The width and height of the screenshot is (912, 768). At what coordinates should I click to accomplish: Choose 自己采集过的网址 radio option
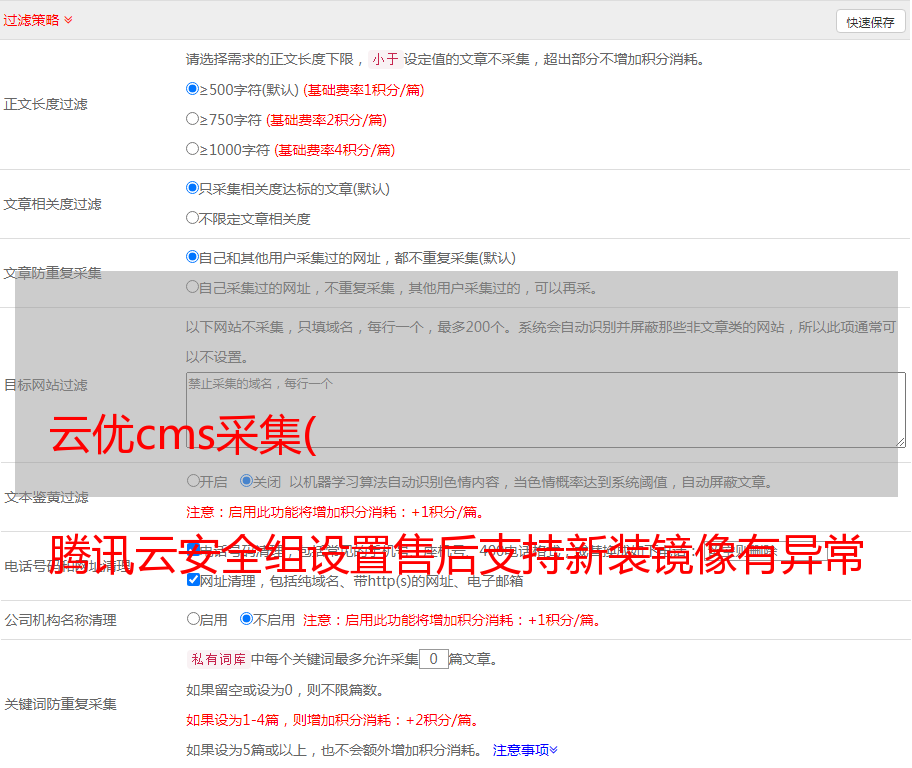pos(192,287)
